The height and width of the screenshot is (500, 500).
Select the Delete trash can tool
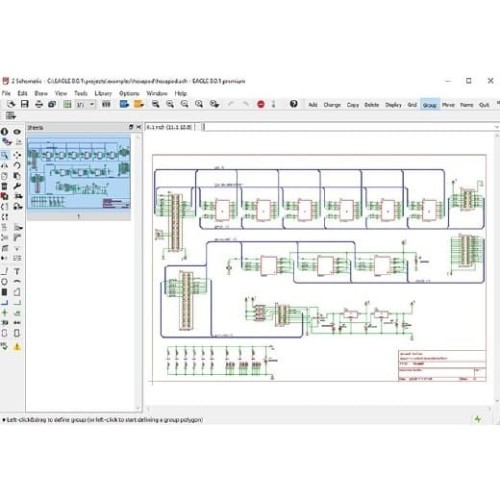click(x=4, y=186)
